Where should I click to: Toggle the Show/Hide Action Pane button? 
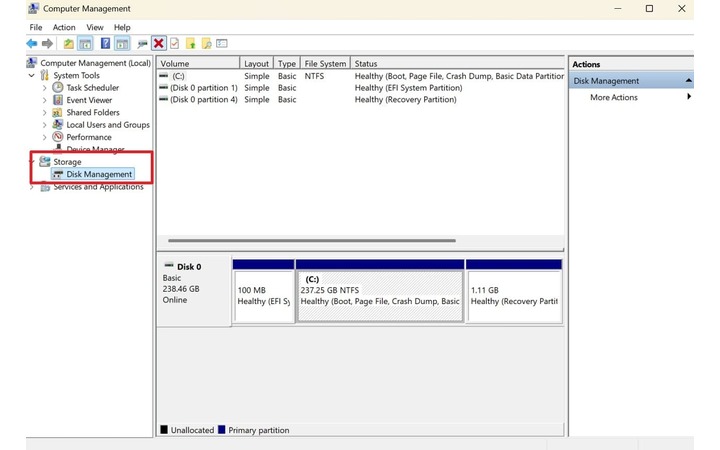[x=122, y=44]
